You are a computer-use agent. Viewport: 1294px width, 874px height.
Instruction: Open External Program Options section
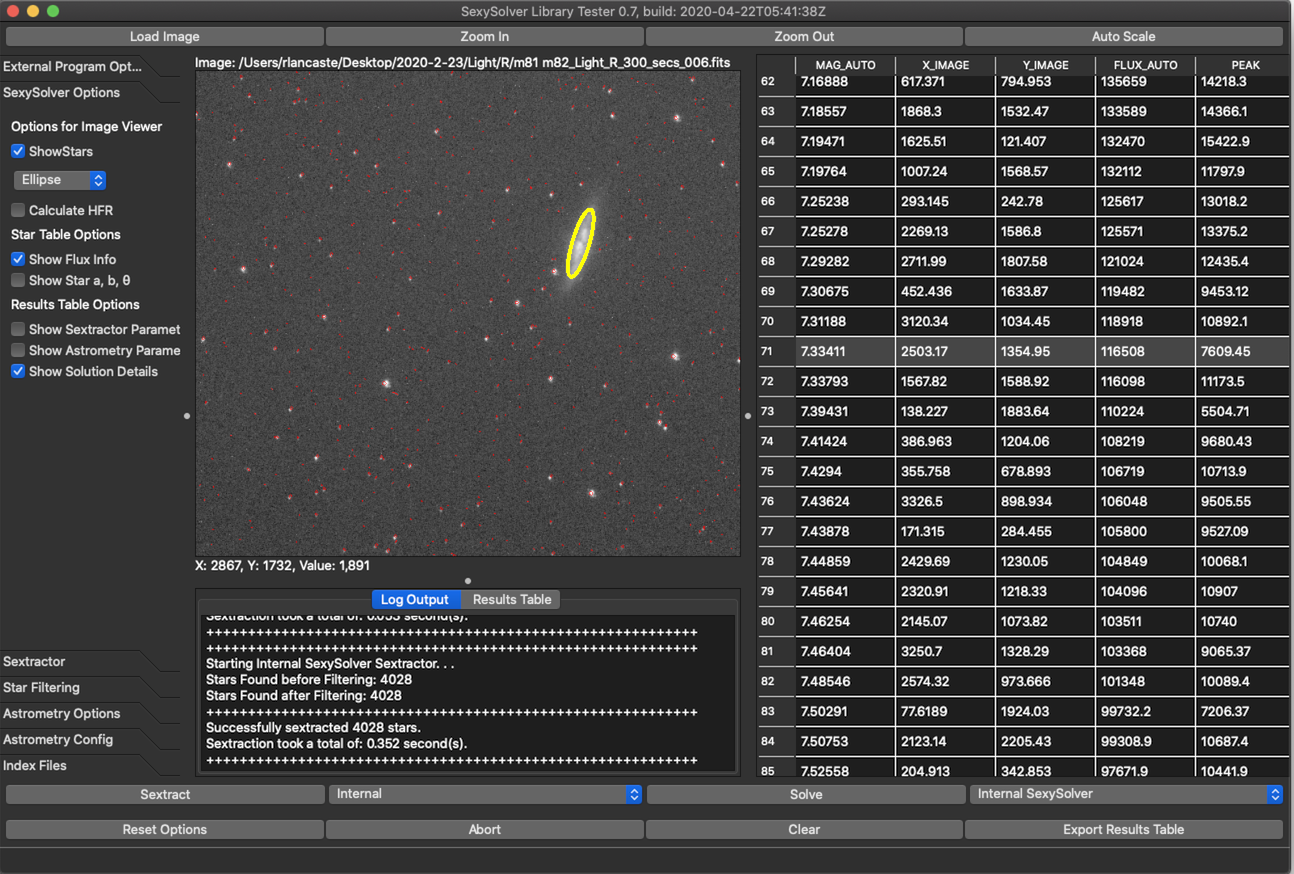72,67
